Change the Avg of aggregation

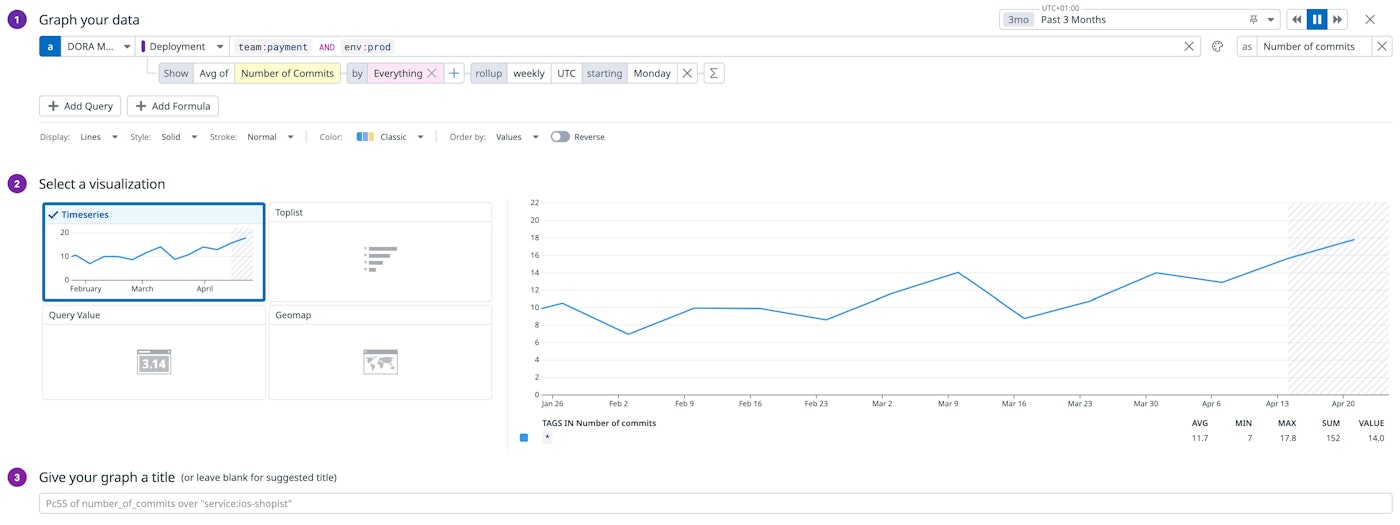click(x=213, y=73)
